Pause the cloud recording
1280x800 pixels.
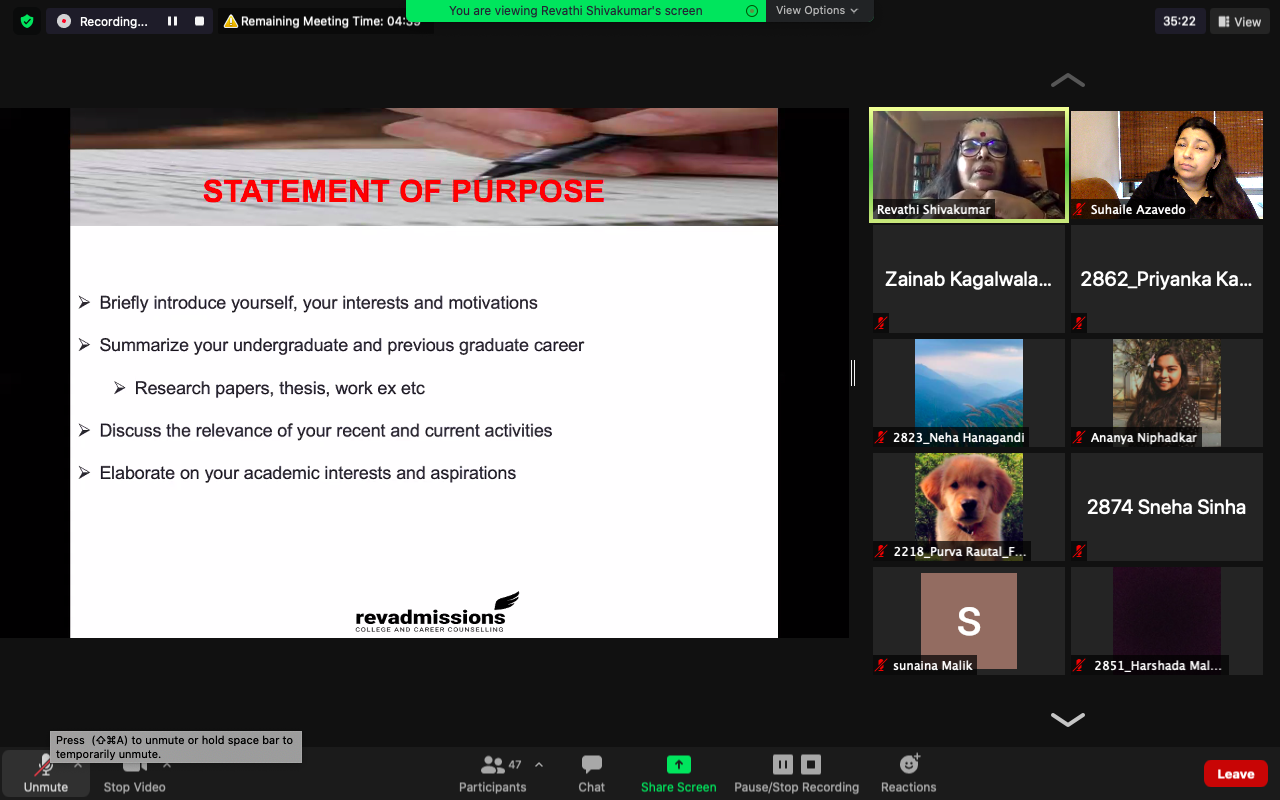tap(782, 763)
